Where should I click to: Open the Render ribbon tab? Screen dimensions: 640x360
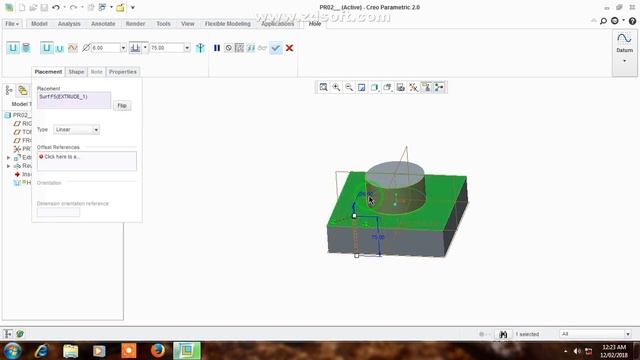pos(135,24)
